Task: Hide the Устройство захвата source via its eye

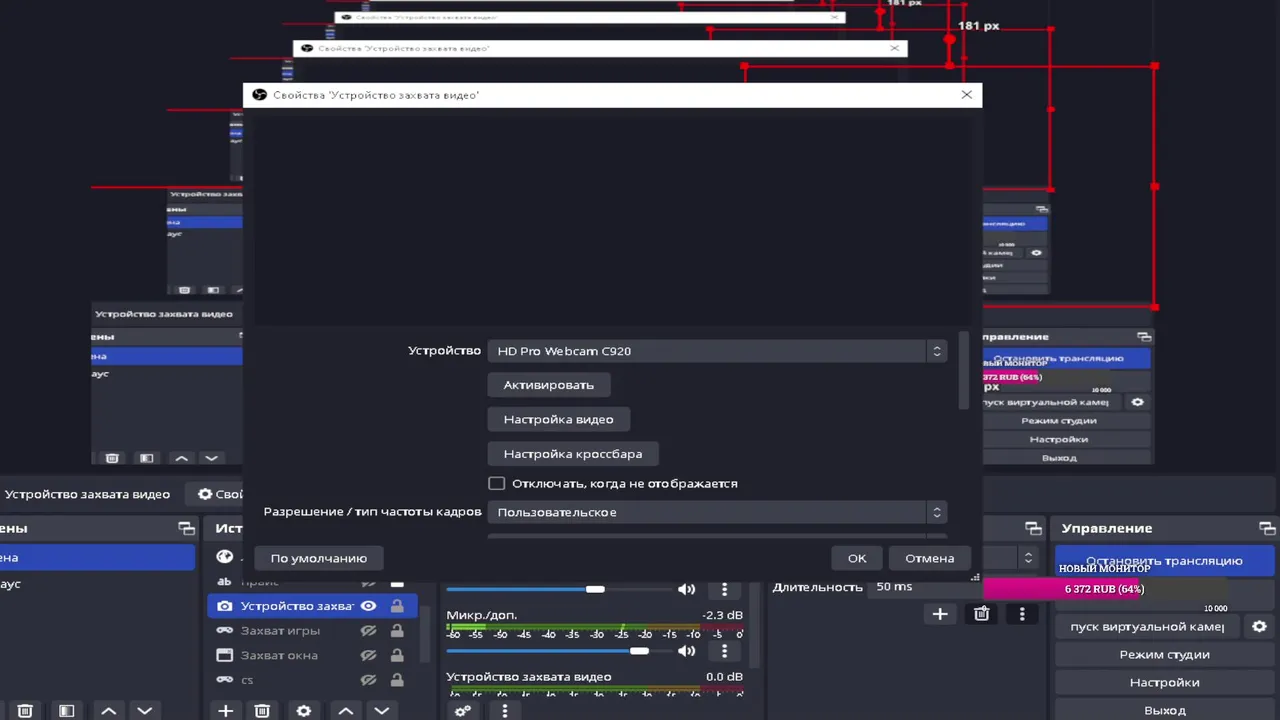Action: [x=368, y=606]
